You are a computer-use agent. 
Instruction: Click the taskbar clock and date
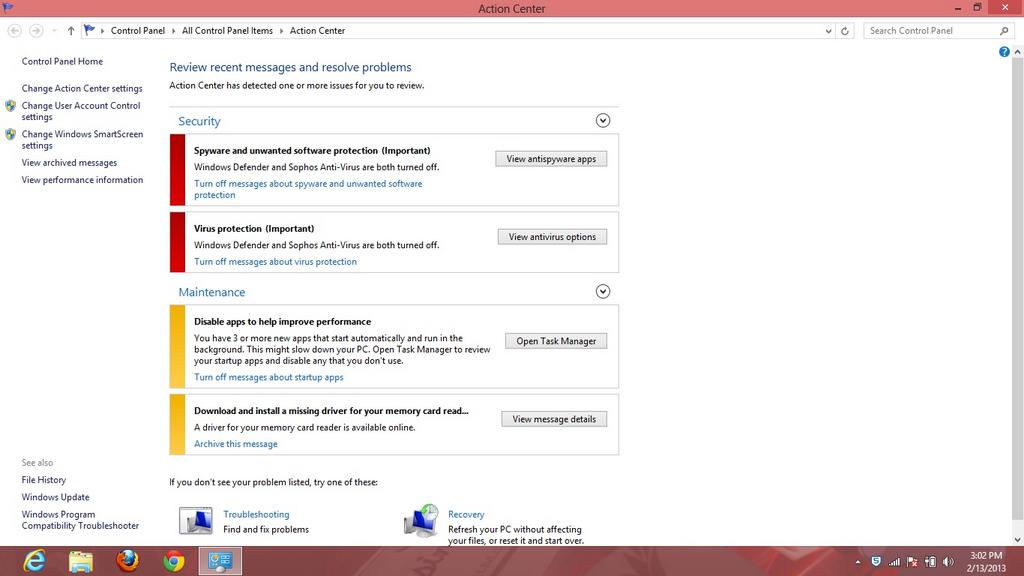[x=986, y=562]
